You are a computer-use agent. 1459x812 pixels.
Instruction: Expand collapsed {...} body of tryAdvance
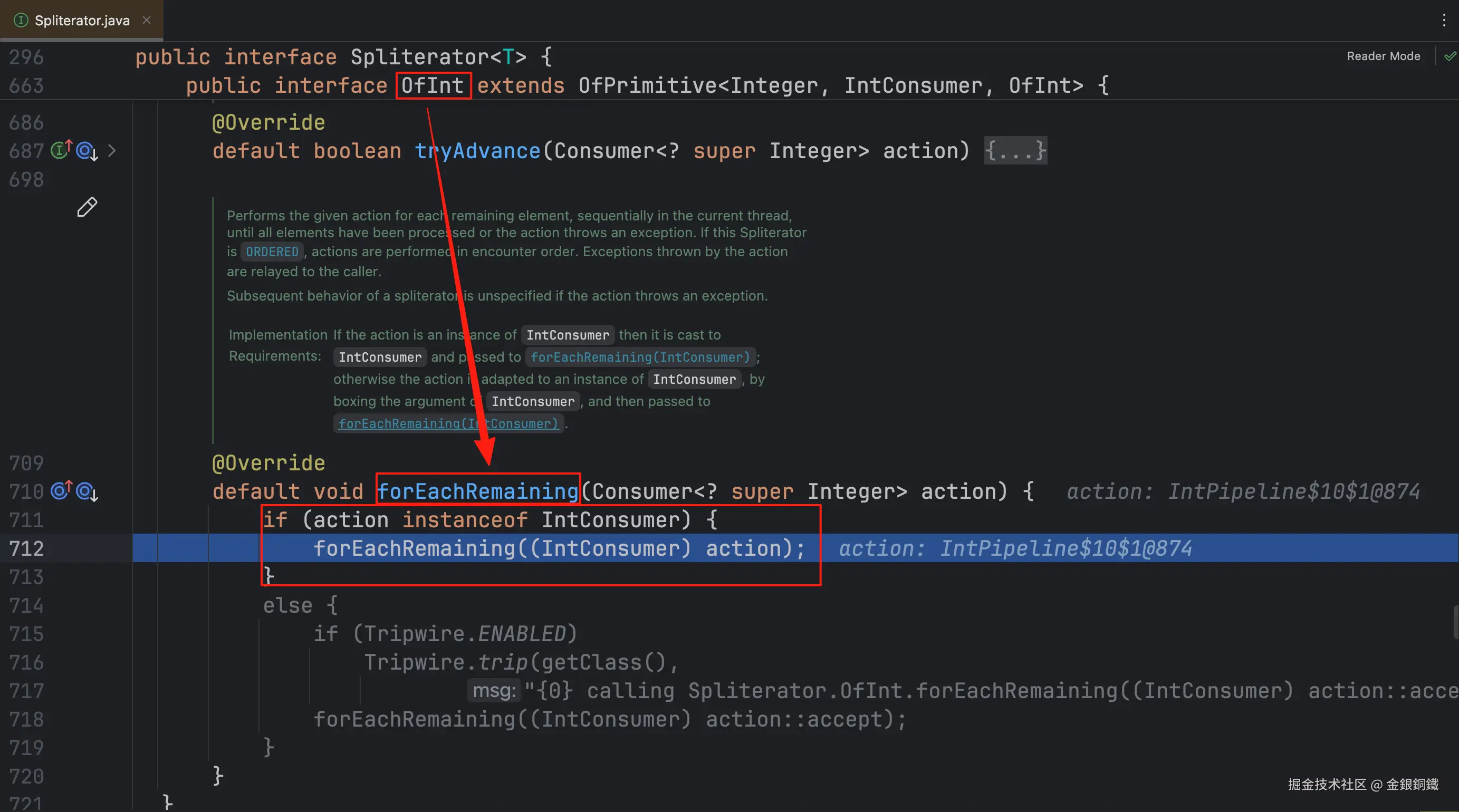(1015, 151)
